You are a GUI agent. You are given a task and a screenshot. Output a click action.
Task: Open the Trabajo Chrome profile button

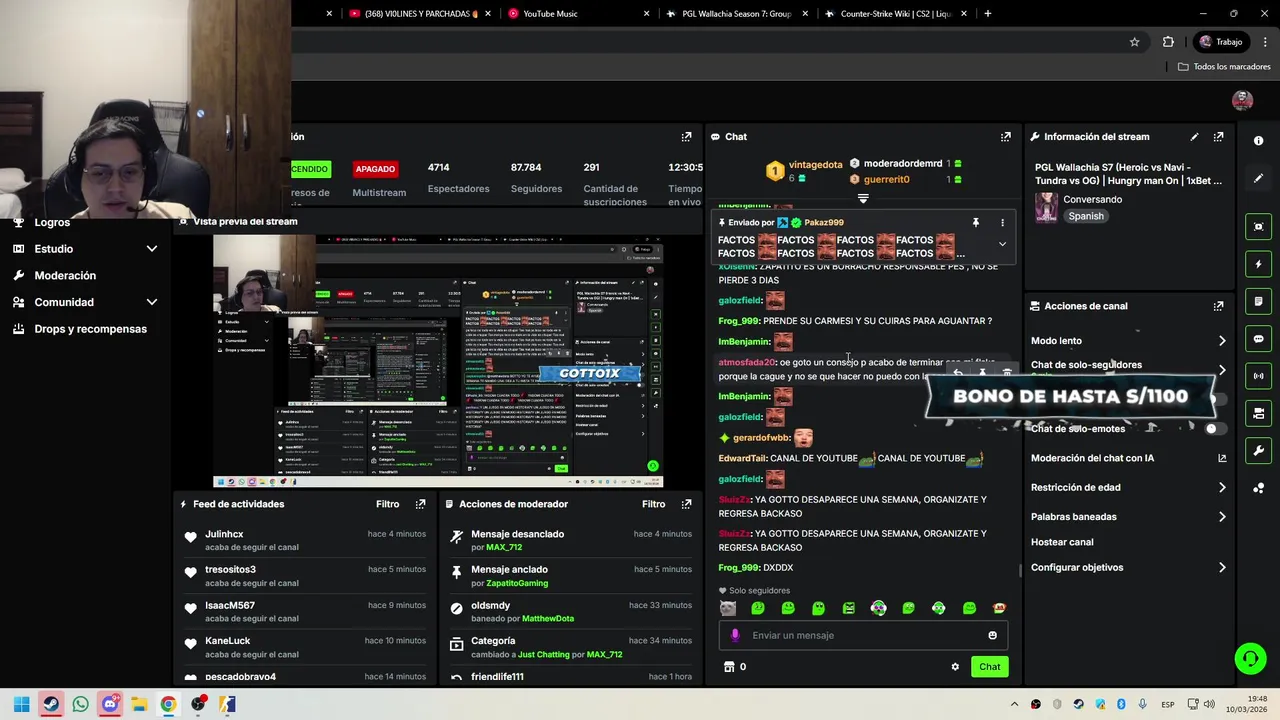[1220, 42]
